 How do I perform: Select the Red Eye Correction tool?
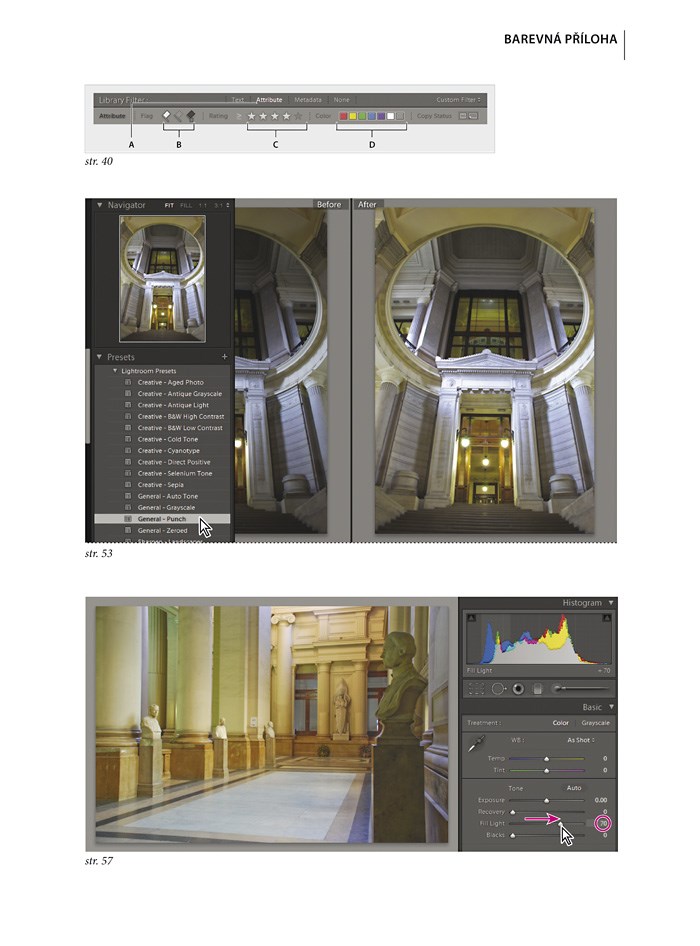pyautogui.click(x=518, y=688)
